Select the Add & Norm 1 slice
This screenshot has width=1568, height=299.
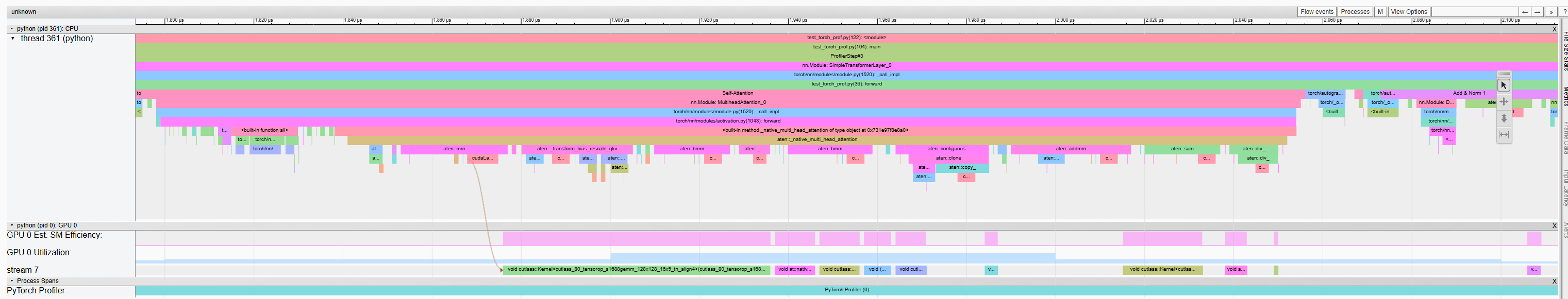1469,93
